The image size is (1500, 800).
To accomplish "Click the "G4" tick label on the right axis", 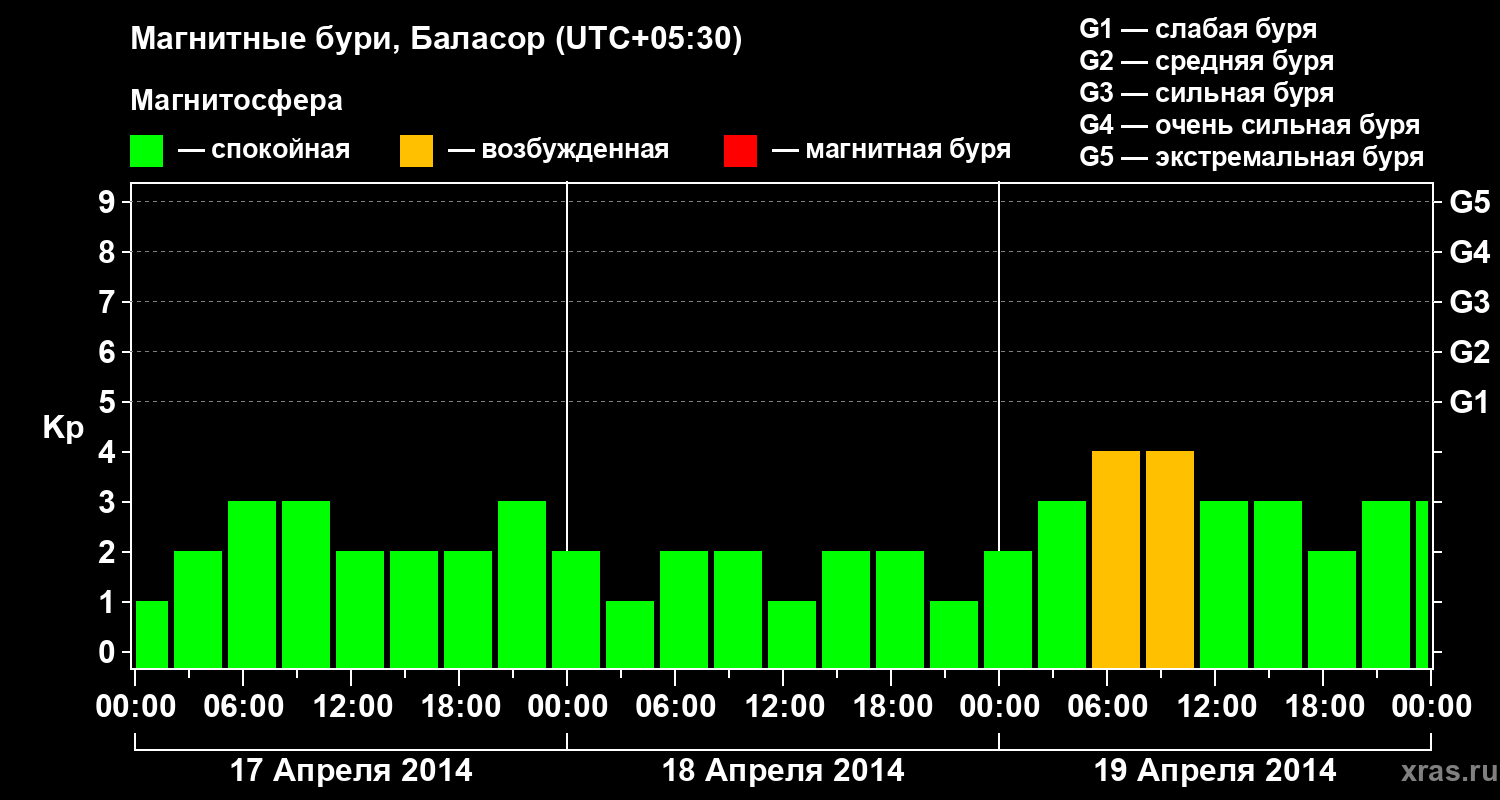I will (x=1469, y=252).
